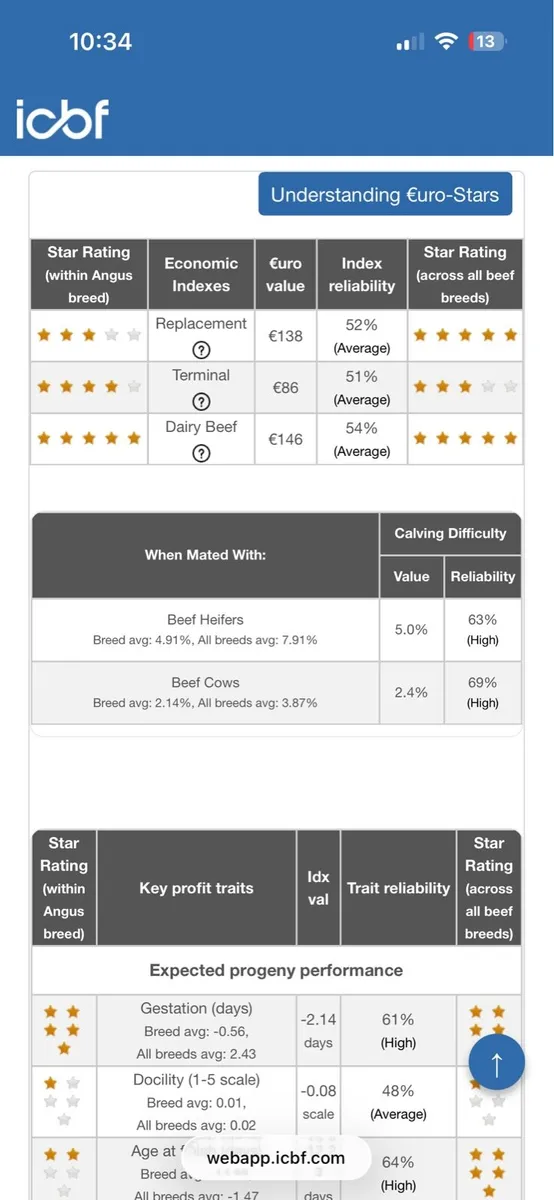Viewport: 554px width, 1200px height.
Task: Tap the Beef Heifers calving row
Action: pyautogui.click(x=277, y=630)
